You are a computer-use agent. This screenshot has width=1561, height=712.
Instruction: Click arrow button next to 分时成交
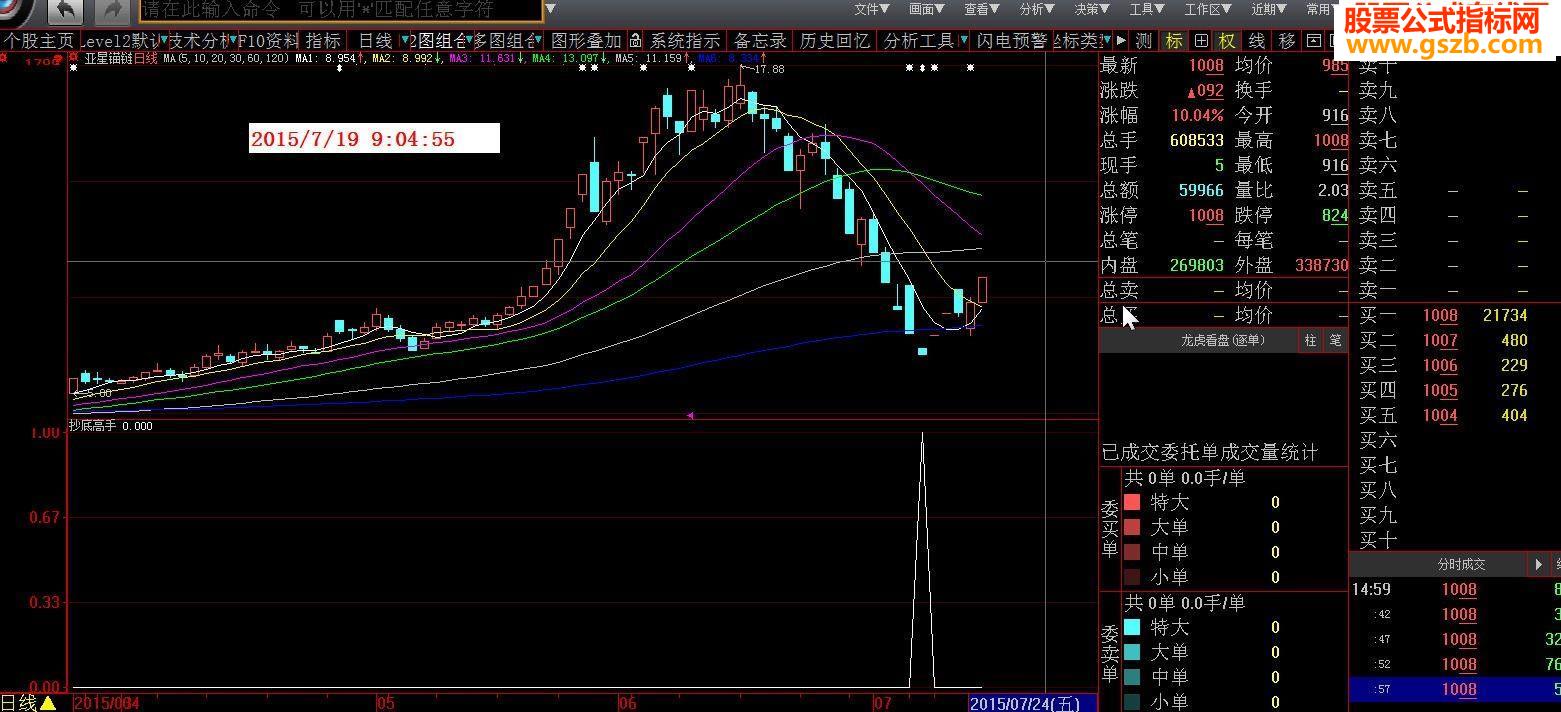point(1539,564)
